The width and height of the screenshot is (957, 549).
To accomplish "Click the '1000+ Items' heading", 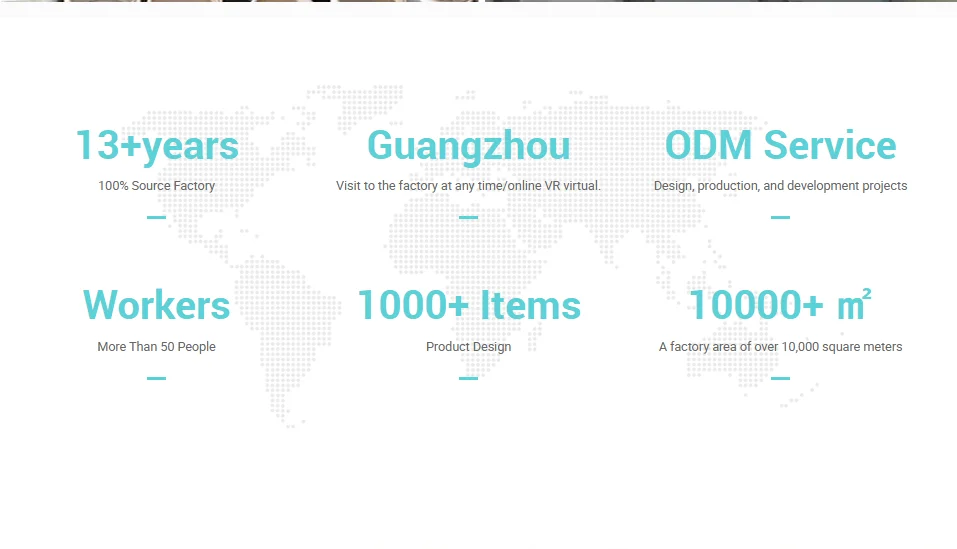I will (x=469, y=305).
